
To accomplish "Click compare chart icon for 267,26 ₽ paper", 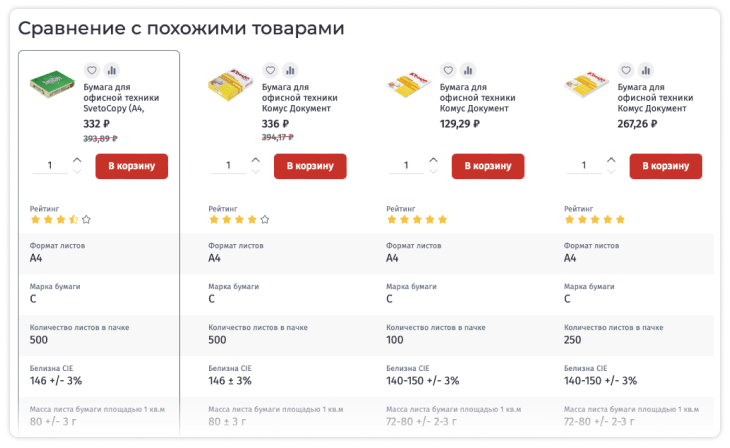I will (x=645, y=71).
